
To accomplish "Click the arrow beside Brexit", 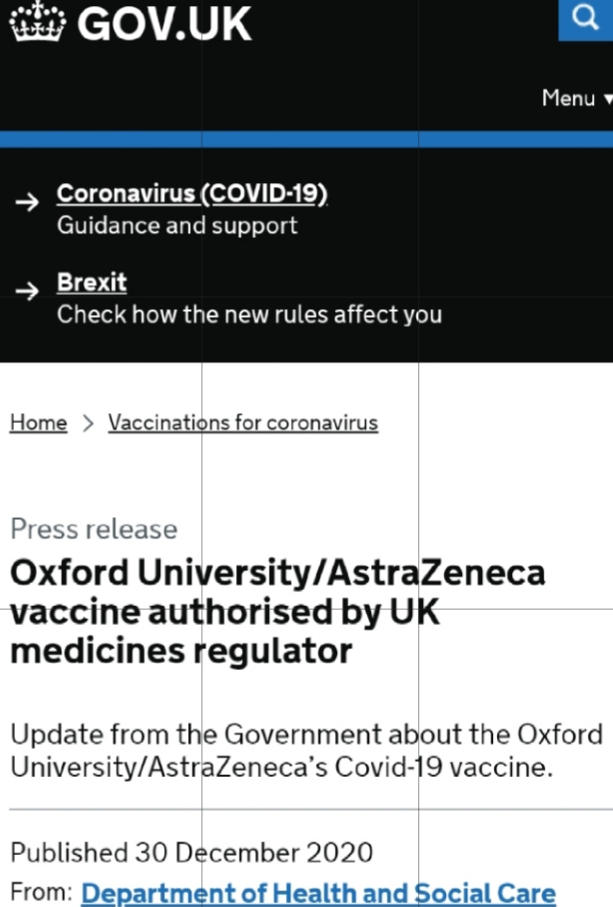I will [29, 291].
